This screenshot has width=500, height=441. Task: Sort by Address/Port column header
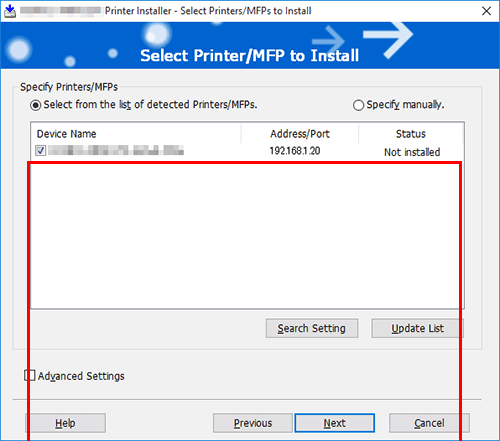[300, 134]
